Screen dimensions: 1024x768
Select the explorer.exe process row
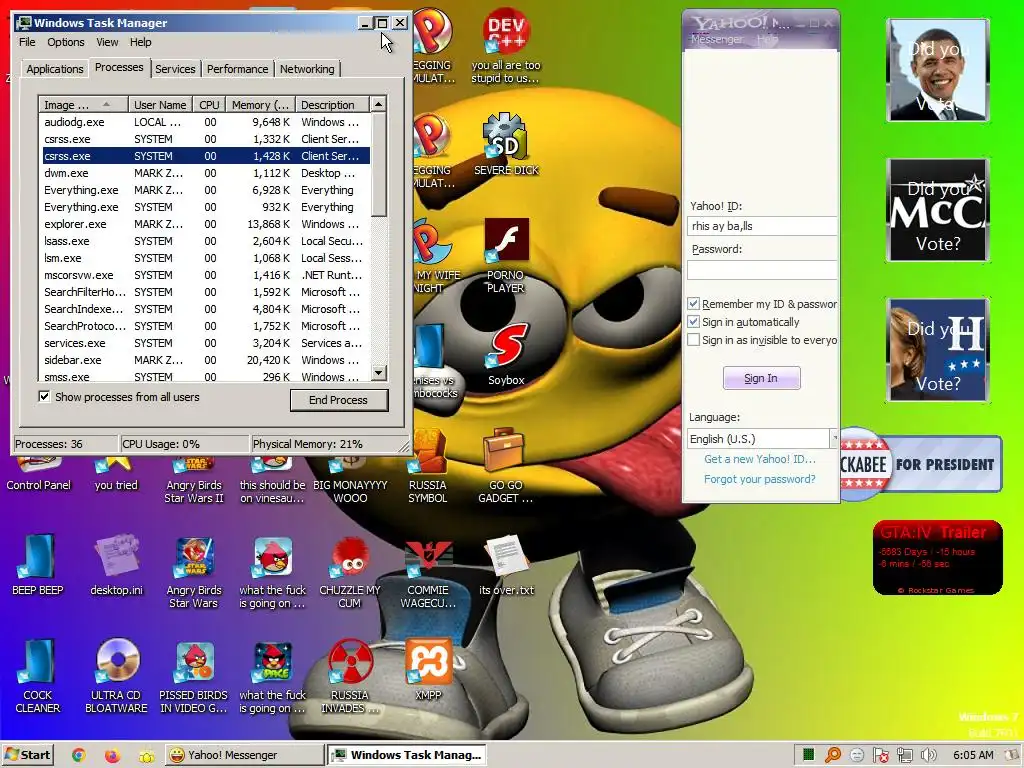[x=205, y=224]
